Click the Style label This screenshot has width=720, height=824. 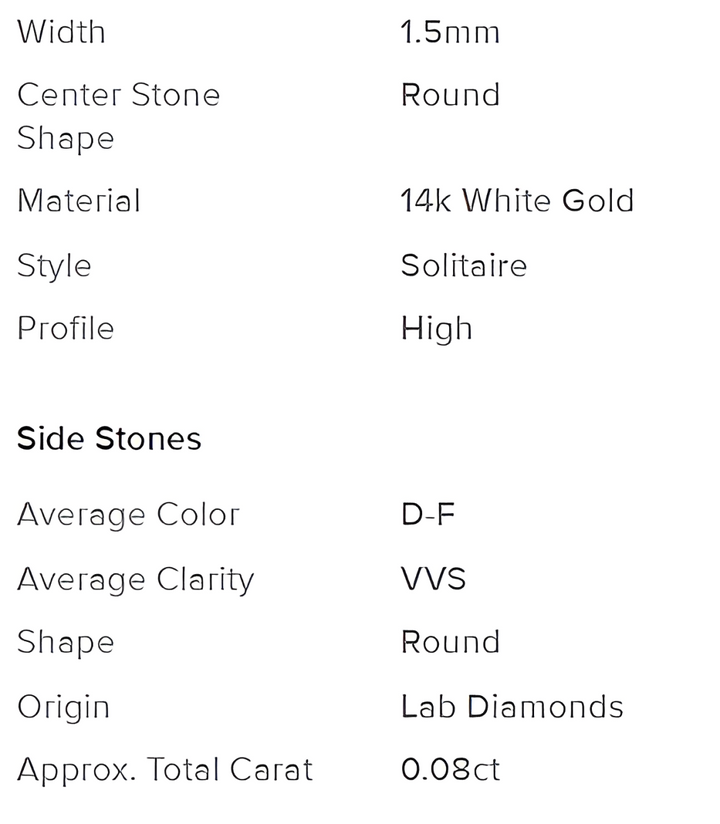pos(54,266)
